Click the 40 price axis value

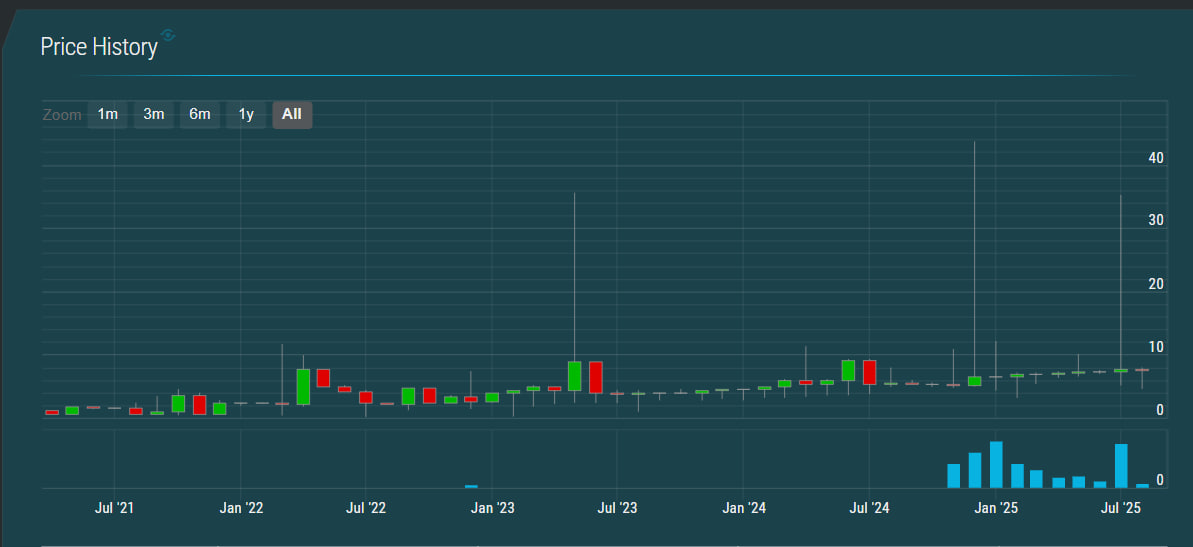pyautogui.click(x=1156, y=158)
